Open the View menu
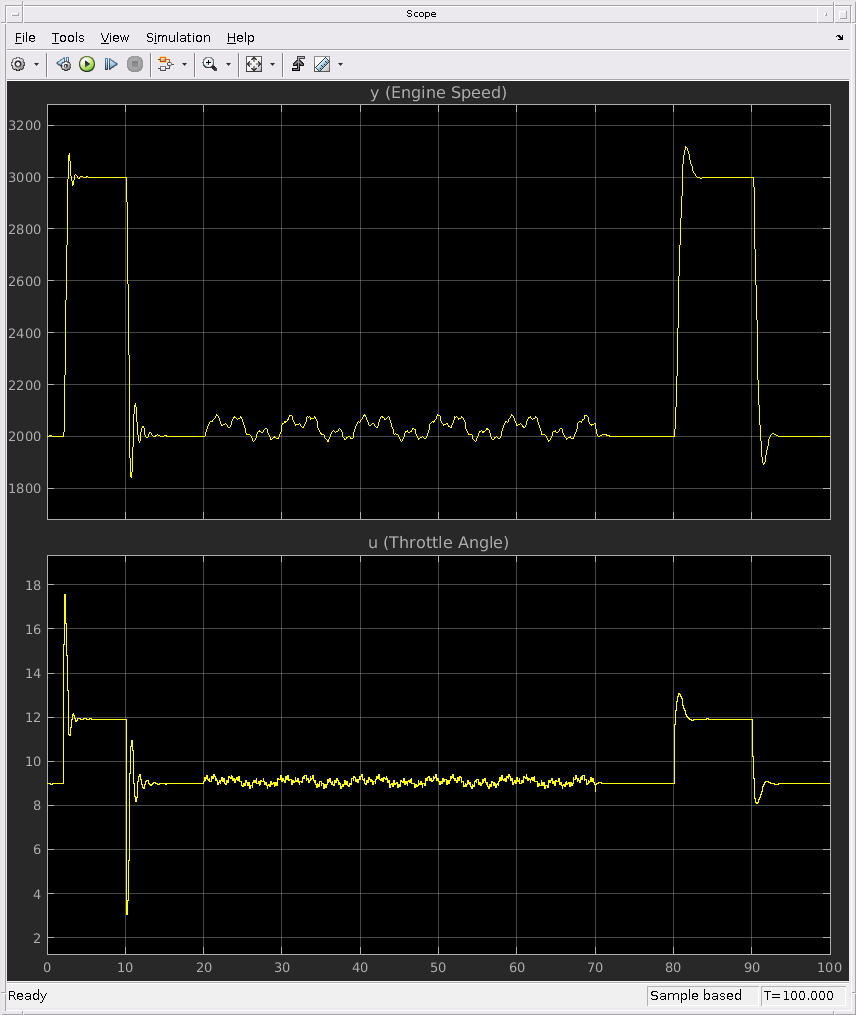The width and height of the screenshot is (856, 1015). 115,38
